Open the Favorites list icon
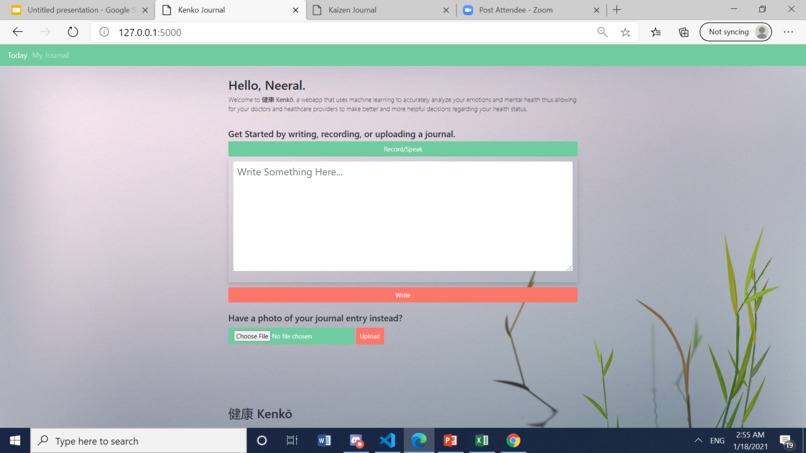This screenshot has height=453, width=806. pos(655,32)
